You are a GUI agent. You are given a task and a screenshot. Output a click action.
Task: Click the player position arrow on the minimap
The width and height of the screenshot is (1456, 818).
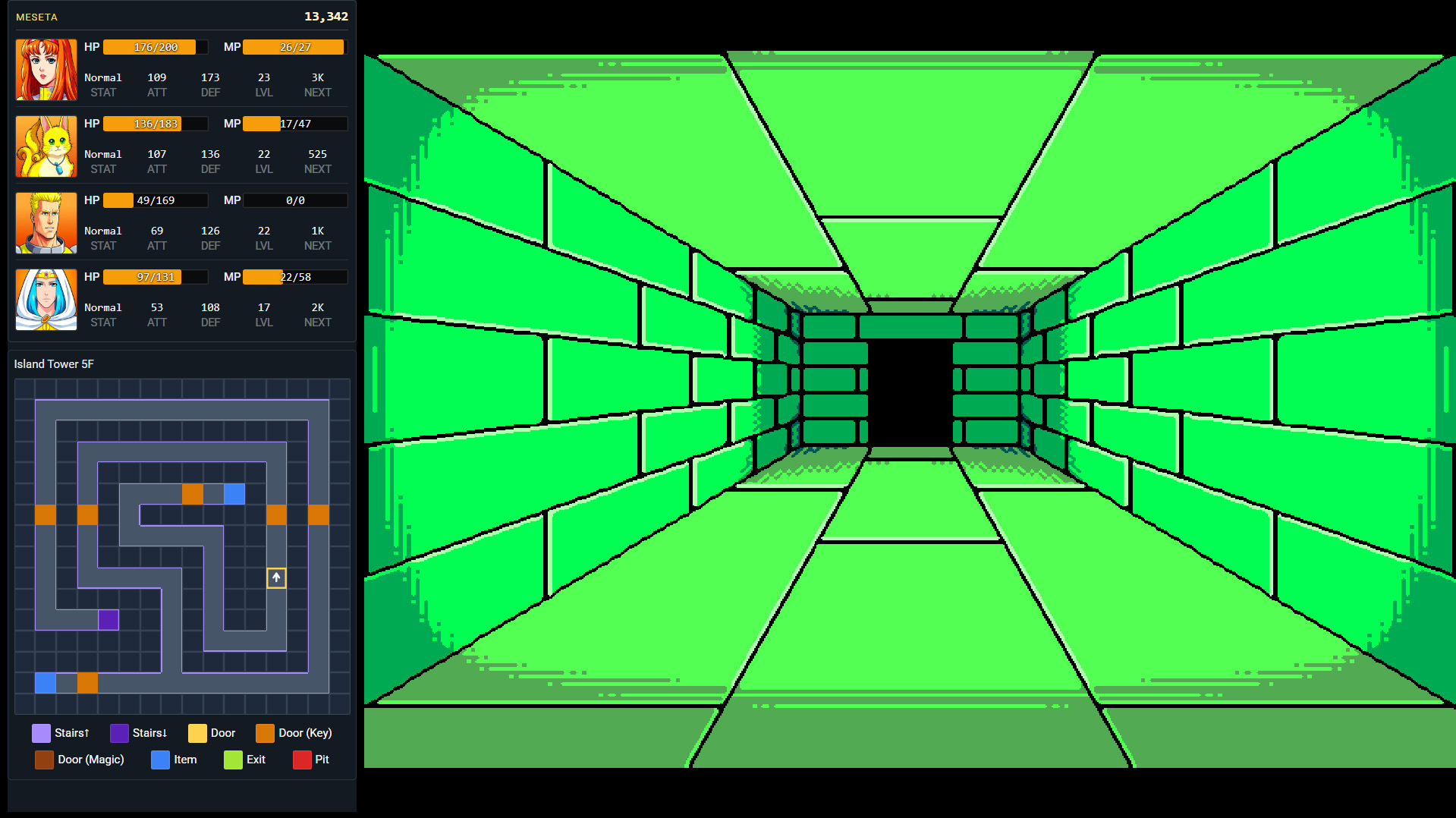coord(275,577)
